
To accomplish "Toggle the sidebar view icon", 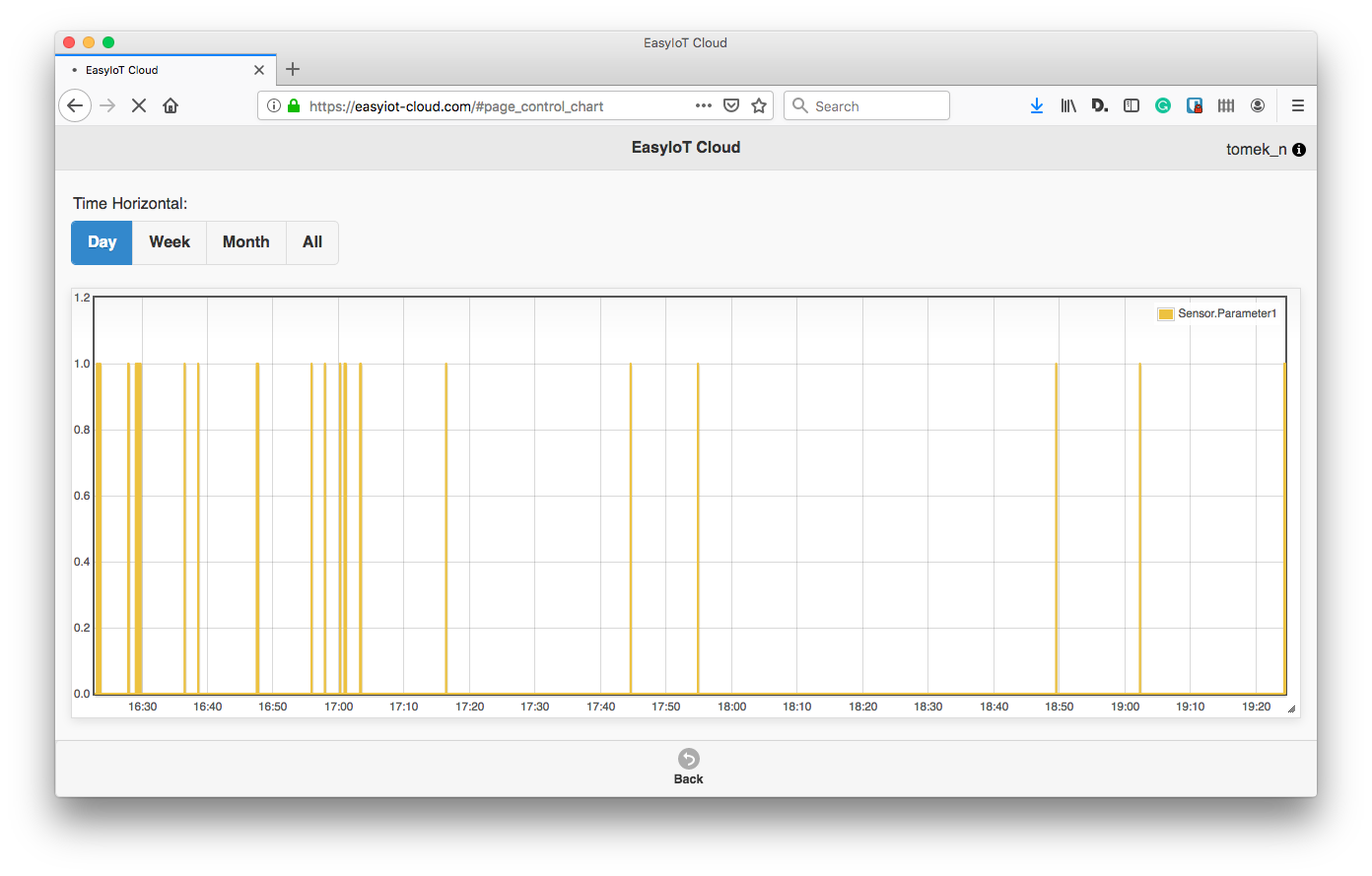I will [1132, 105].
